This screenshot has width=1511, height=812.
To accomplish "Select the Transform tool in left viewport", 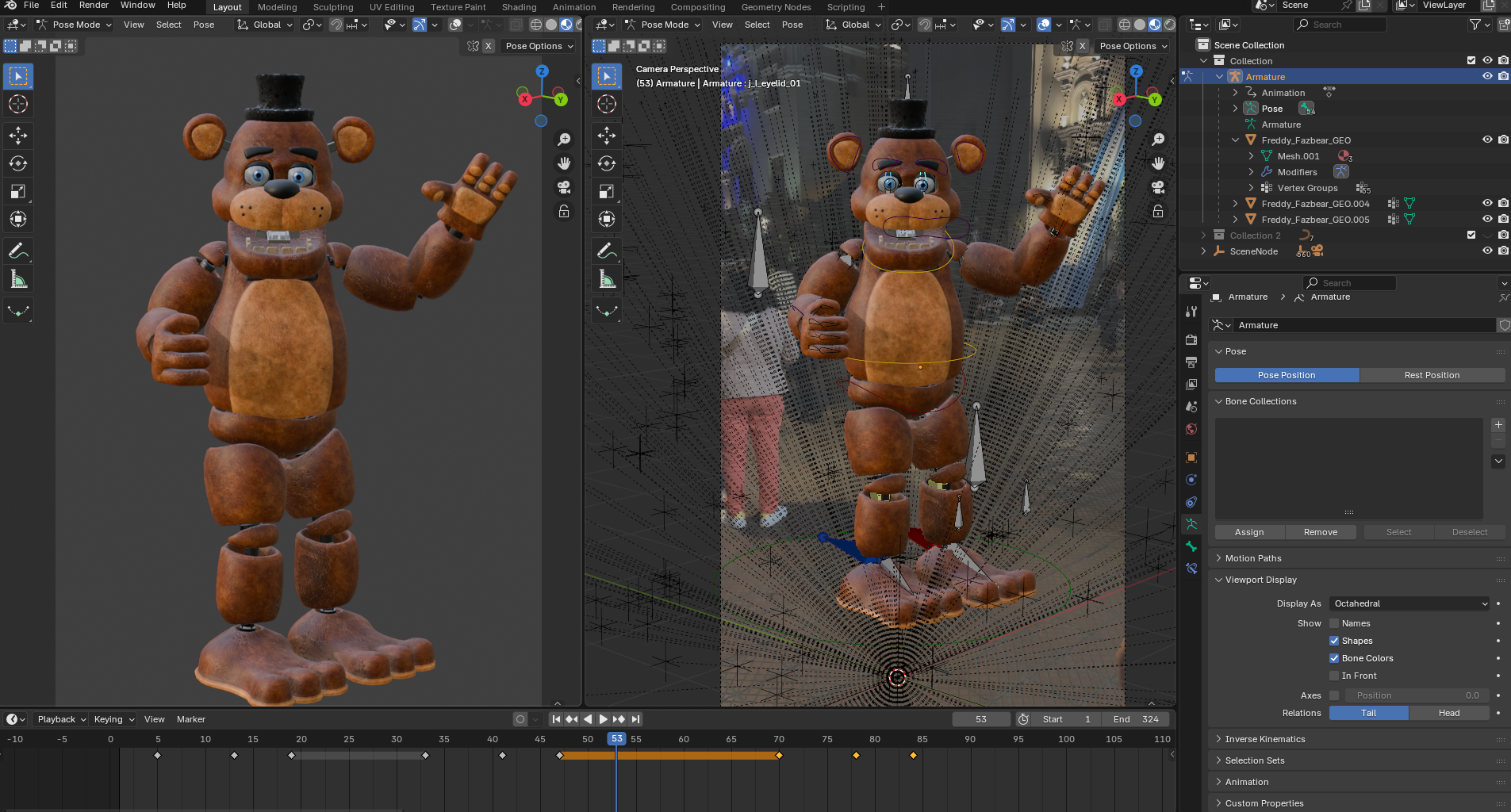I will [x=18, y=219].
